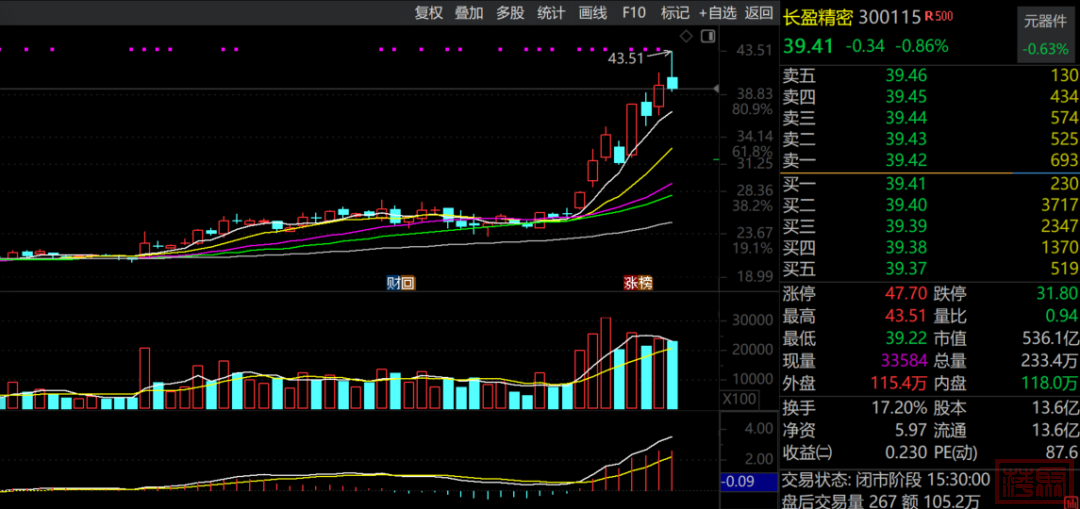Toggle +自选 to add to watchlist
The height and width of the screenshot is (509, 1080).
718,13
